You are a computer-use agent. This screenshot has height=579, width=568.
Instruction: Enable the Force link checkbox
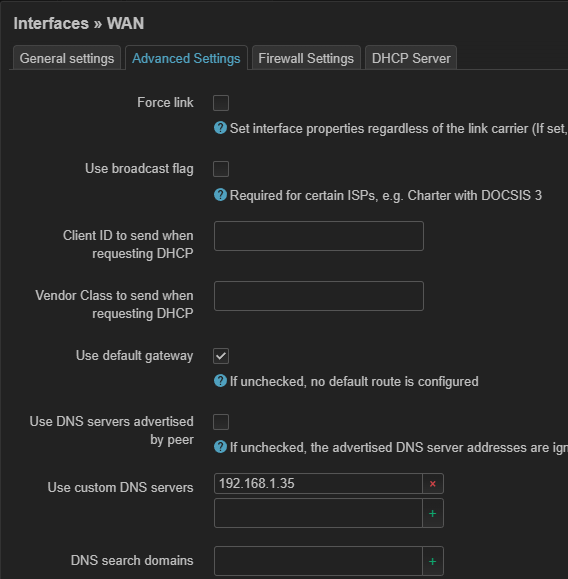coord(221,103)
